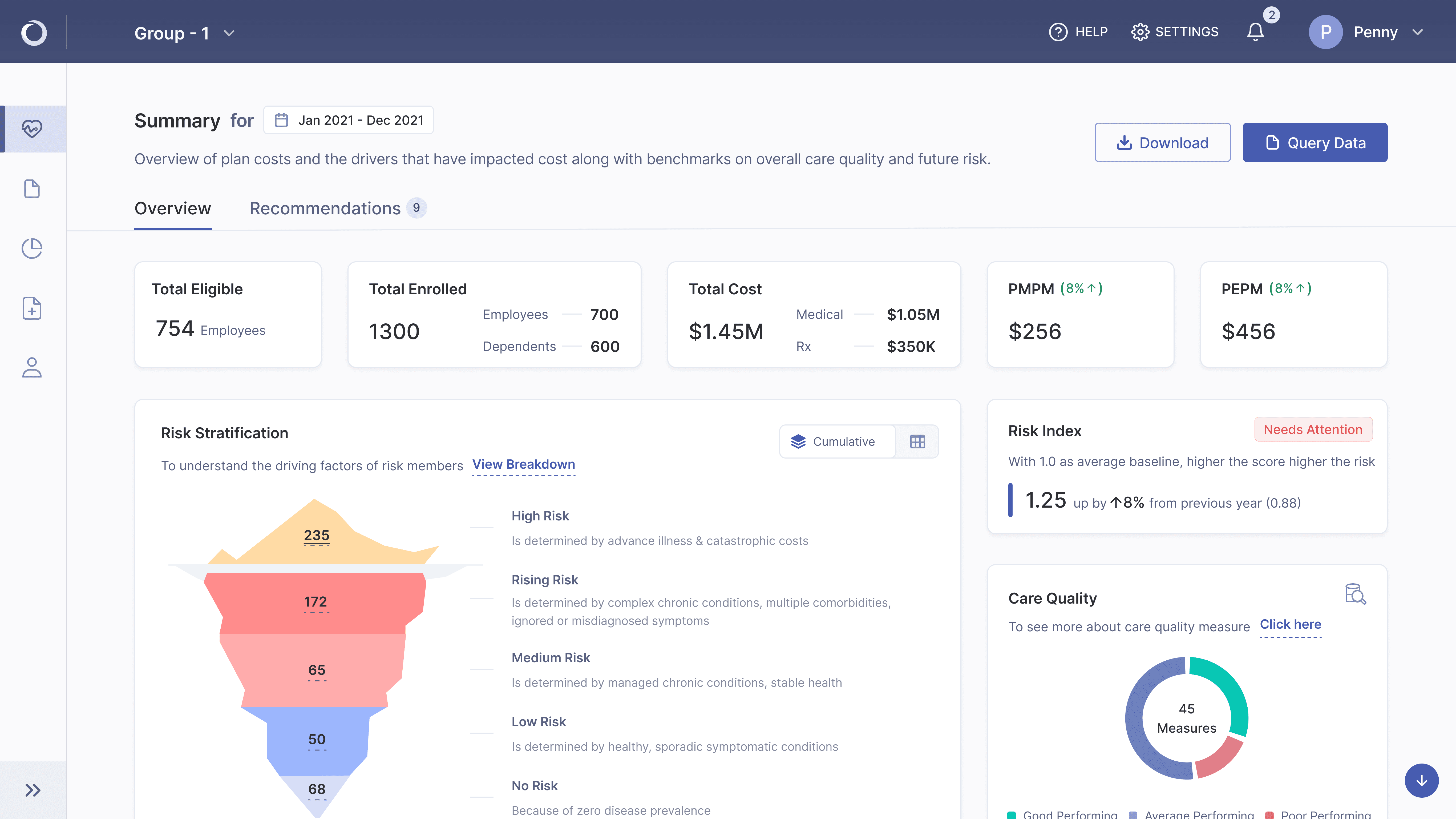Screen dimensions: 1456x819
Task: Click the PMPM 8% increase indicator
Action: pyautogui.click(x=1081, y=288)
